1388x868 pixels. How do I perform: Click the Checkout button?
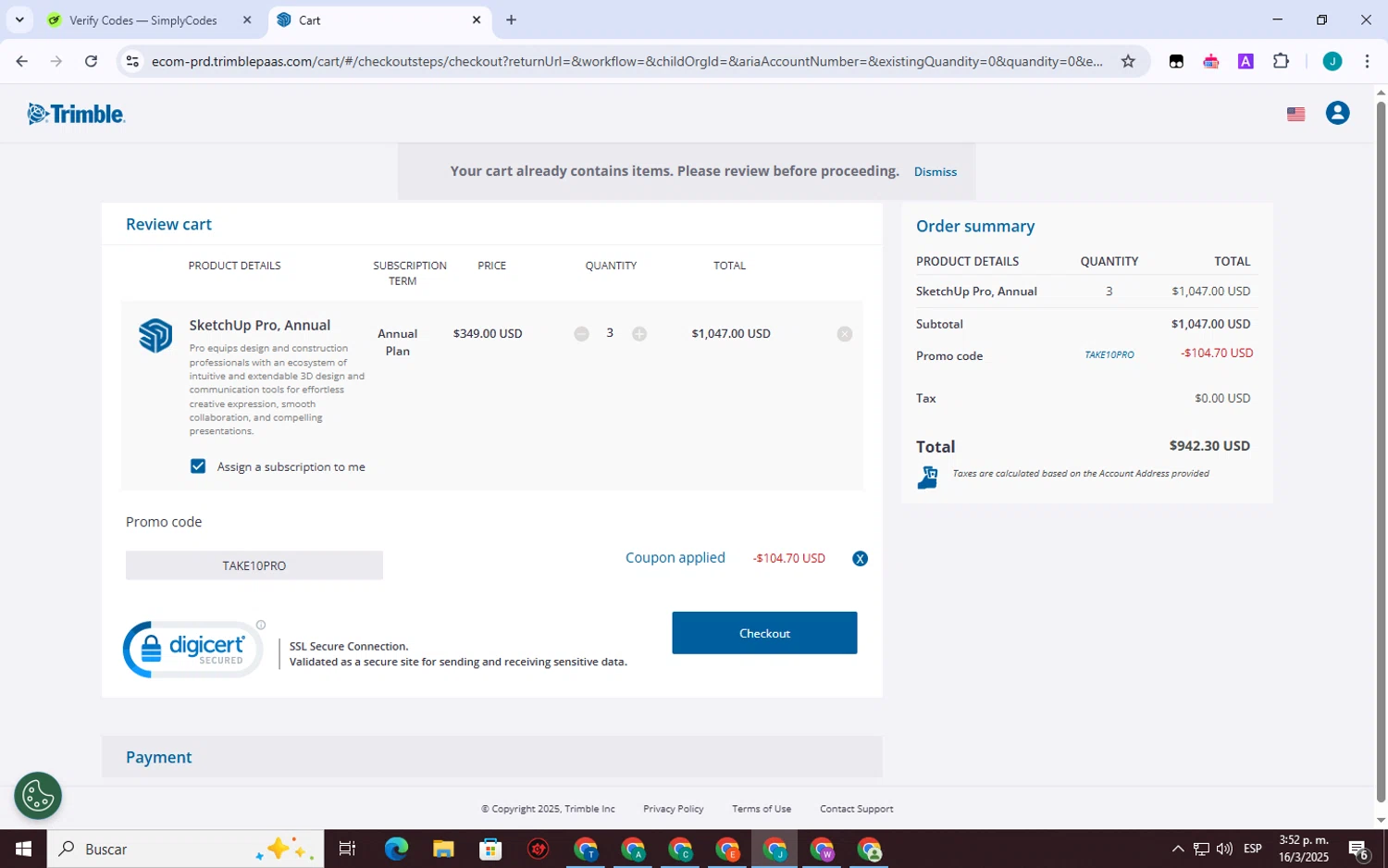point(764,633)
